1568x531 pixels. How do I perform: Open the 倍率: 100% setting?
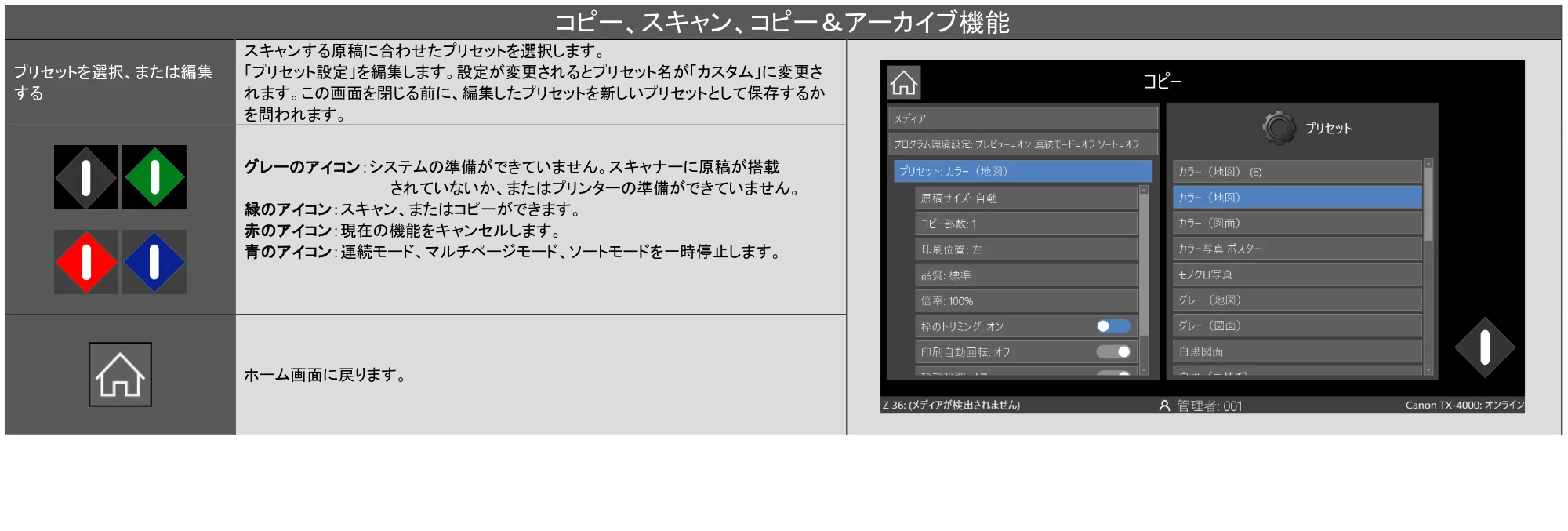pyautogui.click(x=1025, y=301)
